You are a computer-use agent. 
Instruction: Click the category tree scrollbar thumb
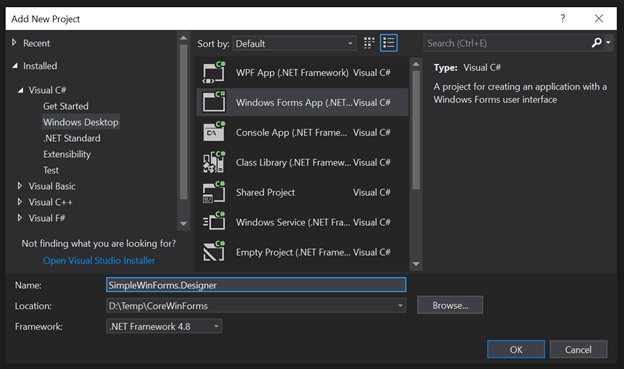(183, 121)
